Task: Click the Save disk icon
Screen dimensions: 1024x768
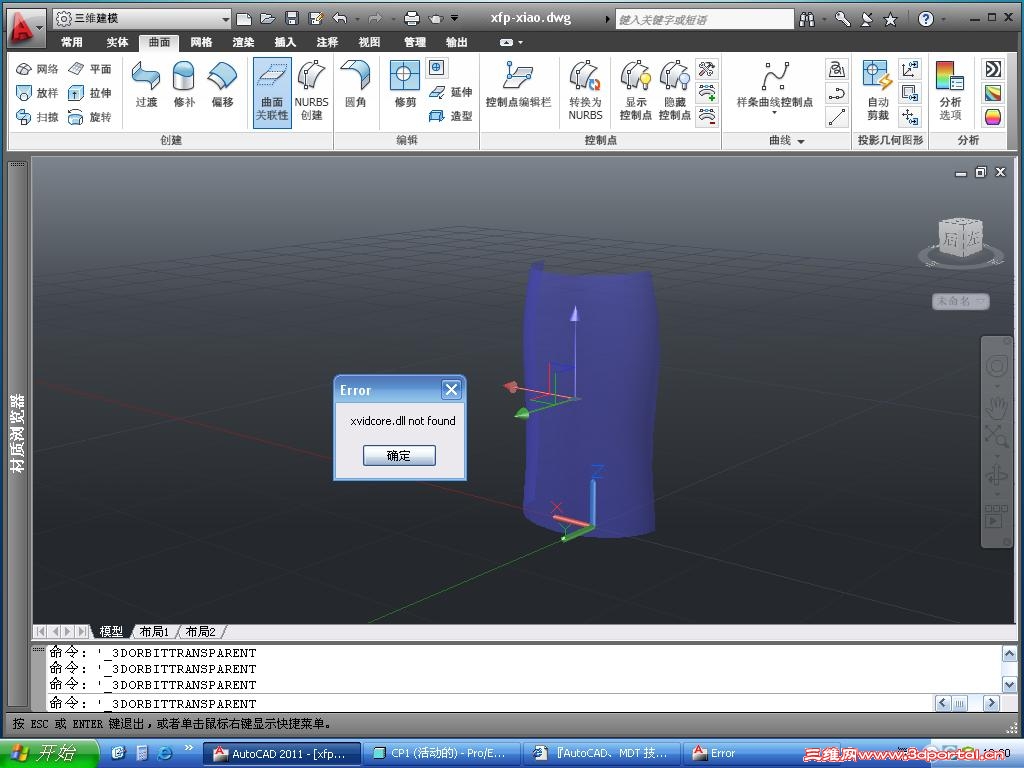Action: [292, 19]
